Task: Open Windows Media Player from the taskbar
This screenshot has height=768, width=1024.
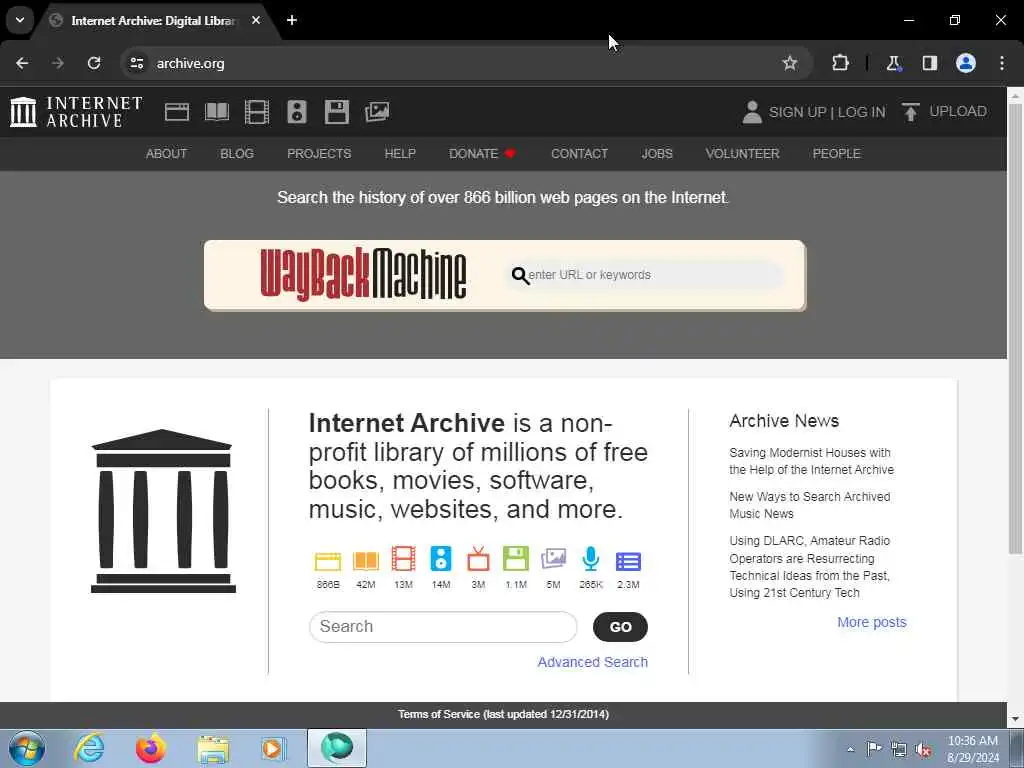Action: [x=274, y=748]
